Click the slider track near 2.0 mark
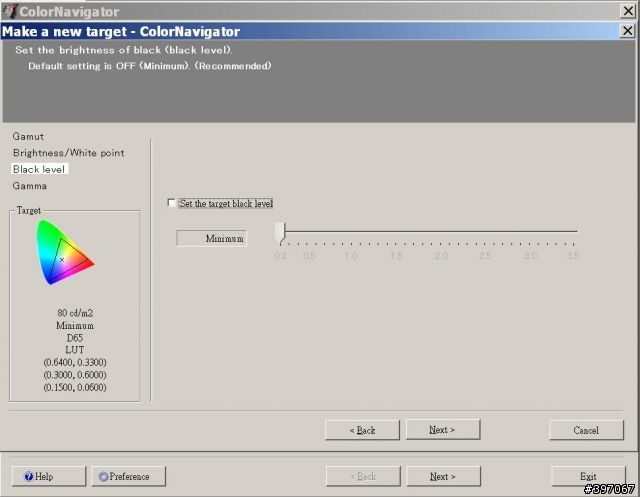640x497 pixels. [441, 231]
